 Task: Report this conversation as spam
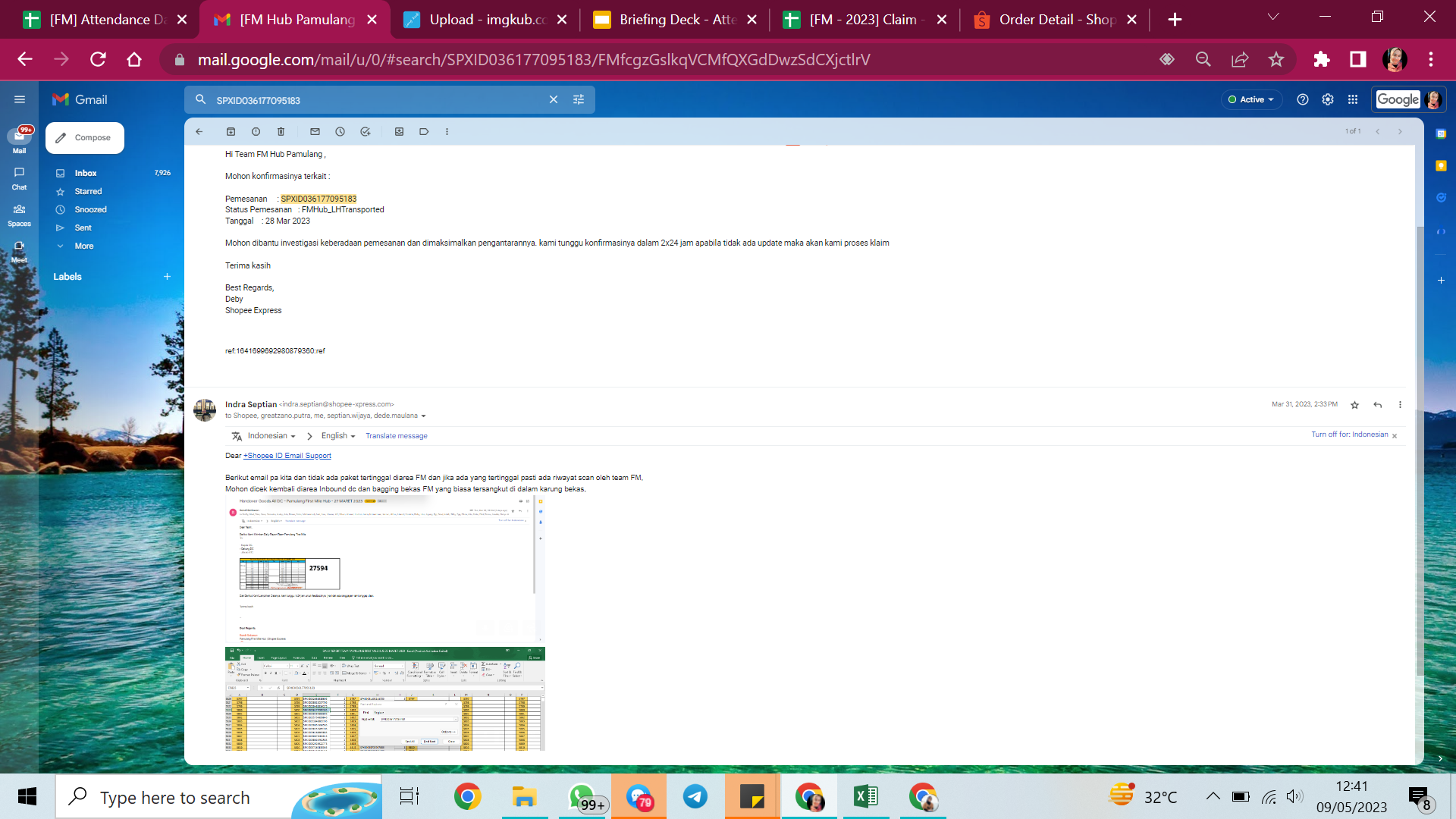coord(256,132)
